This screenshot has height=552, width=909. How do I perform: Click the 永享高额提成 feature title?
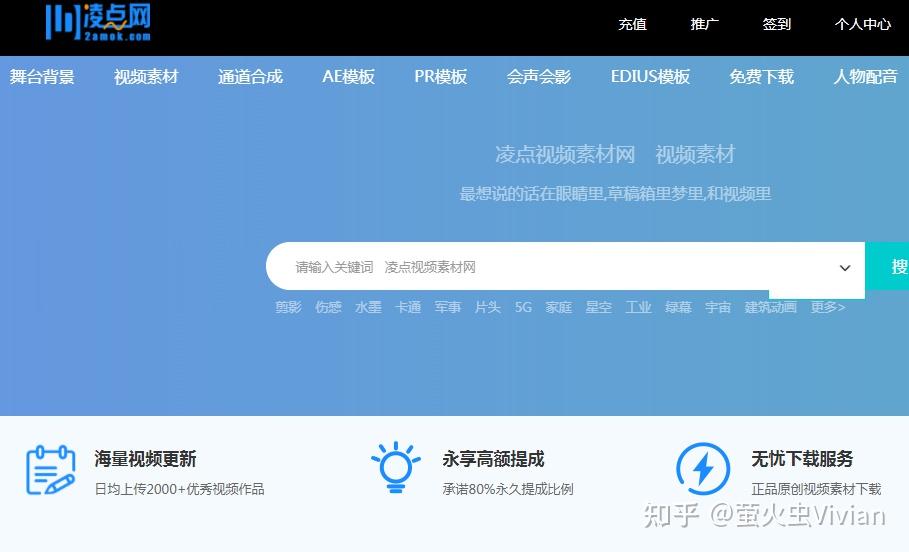(x=493, y=459)
